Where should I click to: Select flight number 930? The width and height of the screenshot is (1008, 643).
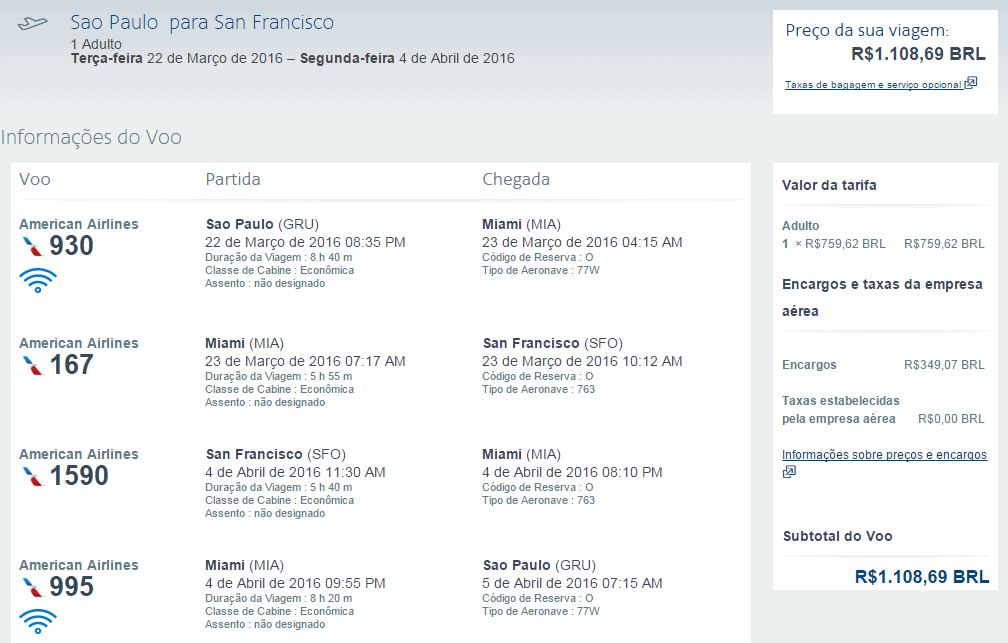(71, 246)
